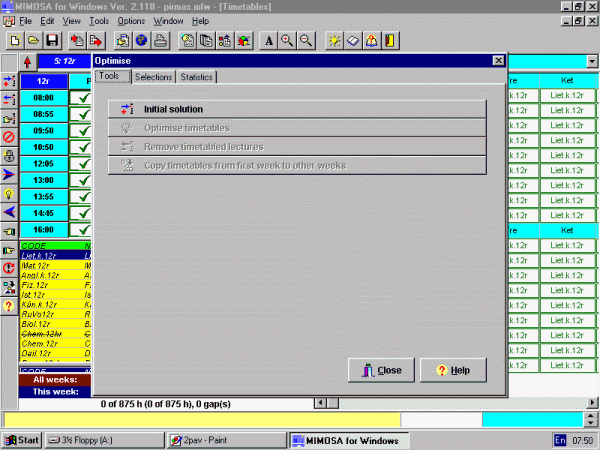The height and width of the screenshot is (450, 600).
Task: Click the font 'A' toolbar icon
Action: point(268,41)
